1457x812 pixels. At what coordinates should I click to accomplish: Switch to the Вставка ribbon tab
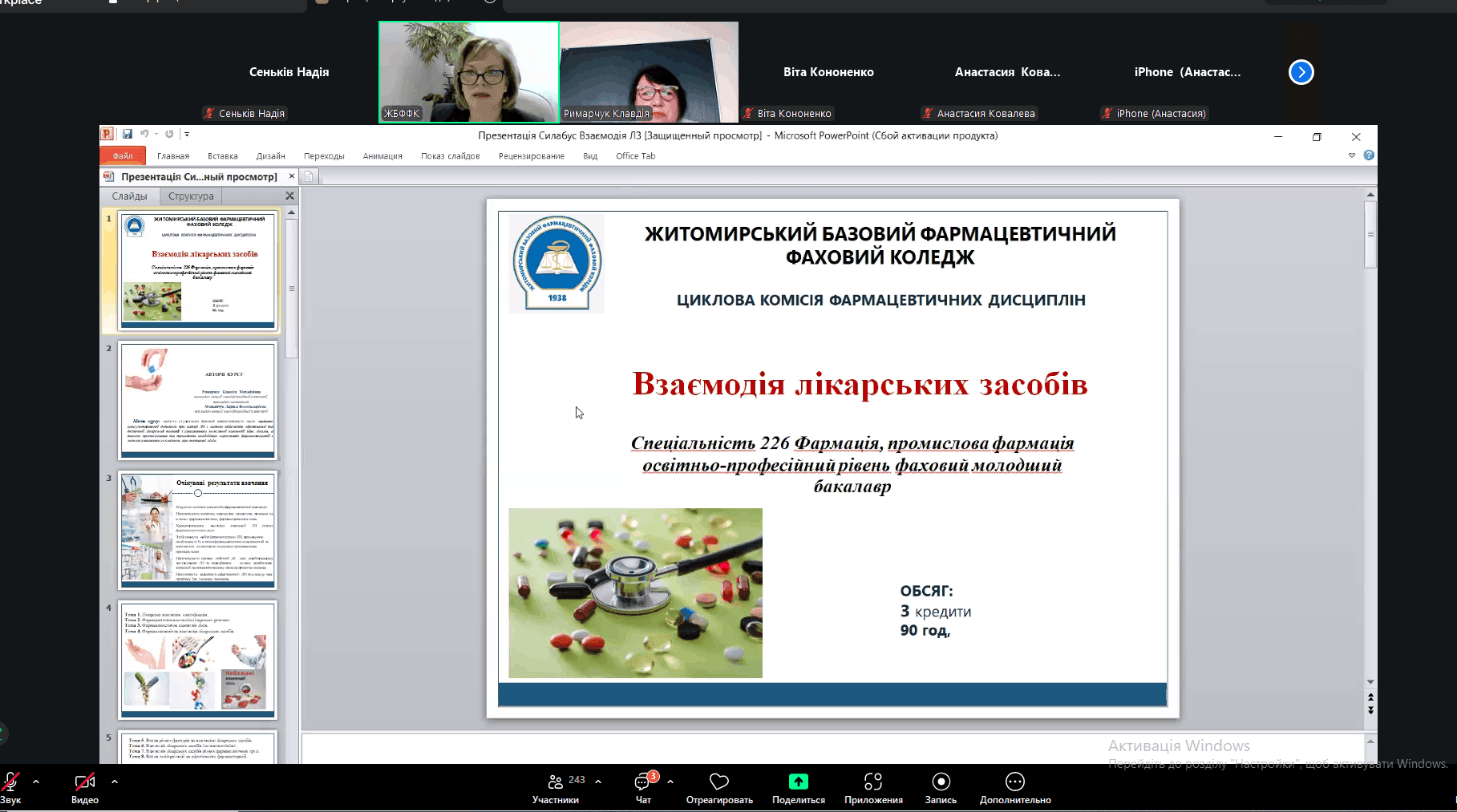click(x=223, y=156)
